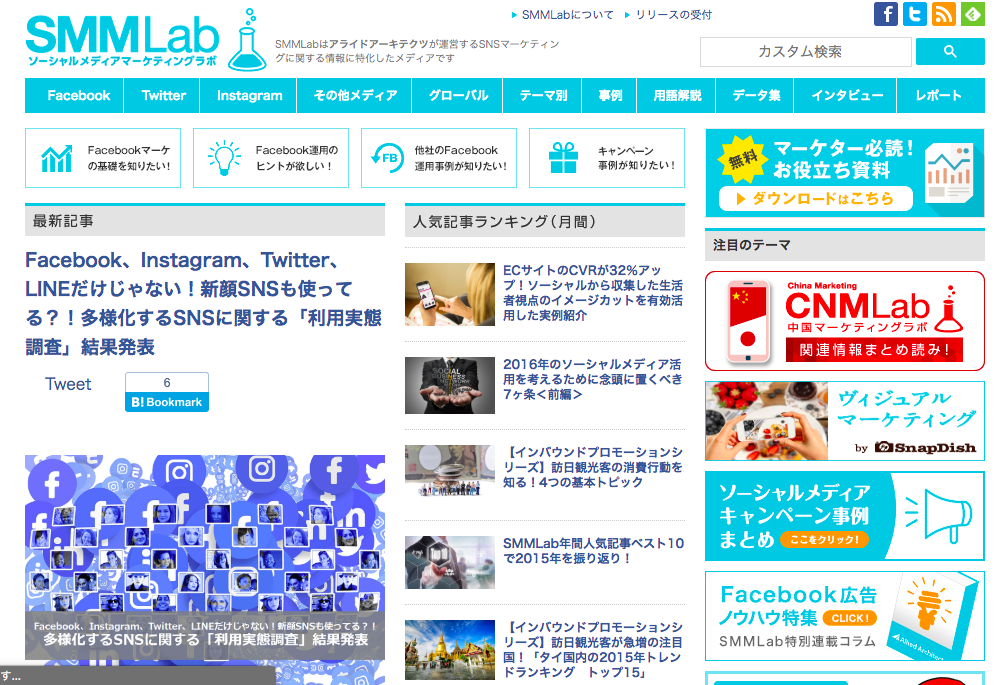Open ranking article 2016年のソーシャルメディア活用
Viewport: 1000px width, 685px height.
coord(592,379)
